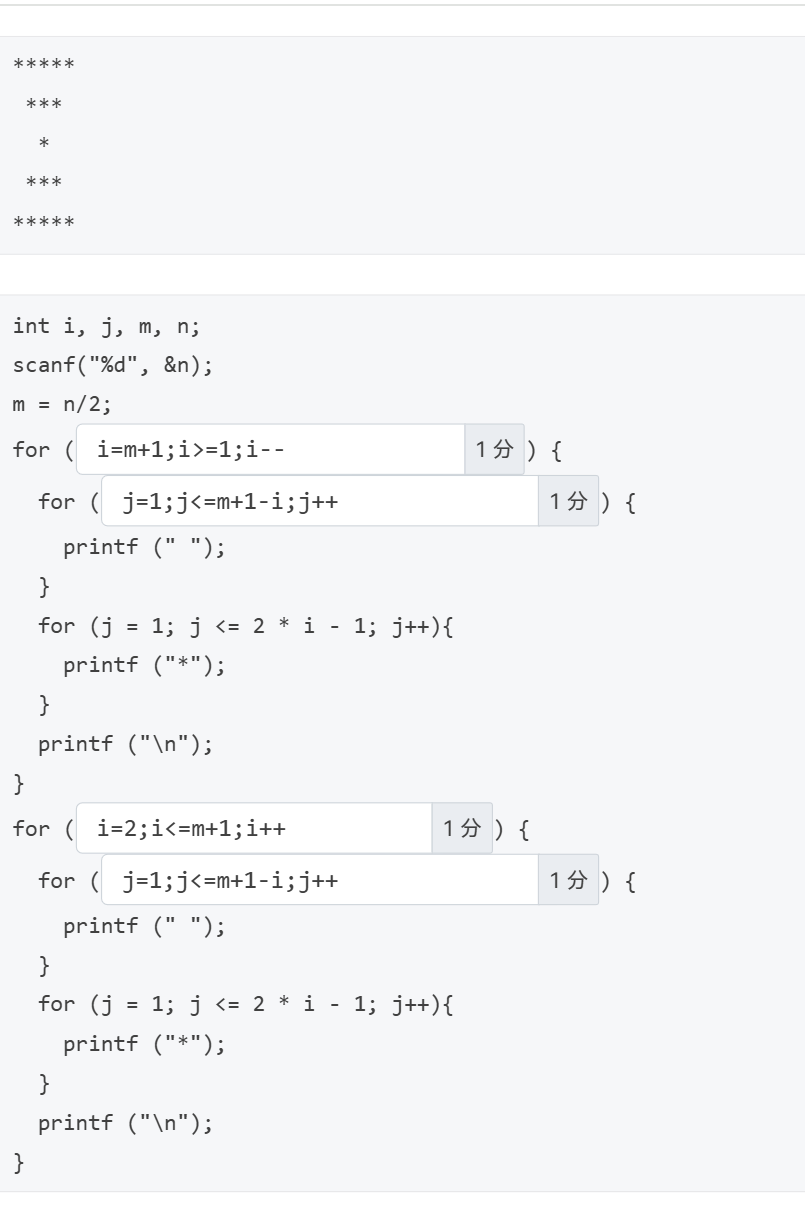Focus the j-loop field under the i-- loop

[x=320, y=501]
